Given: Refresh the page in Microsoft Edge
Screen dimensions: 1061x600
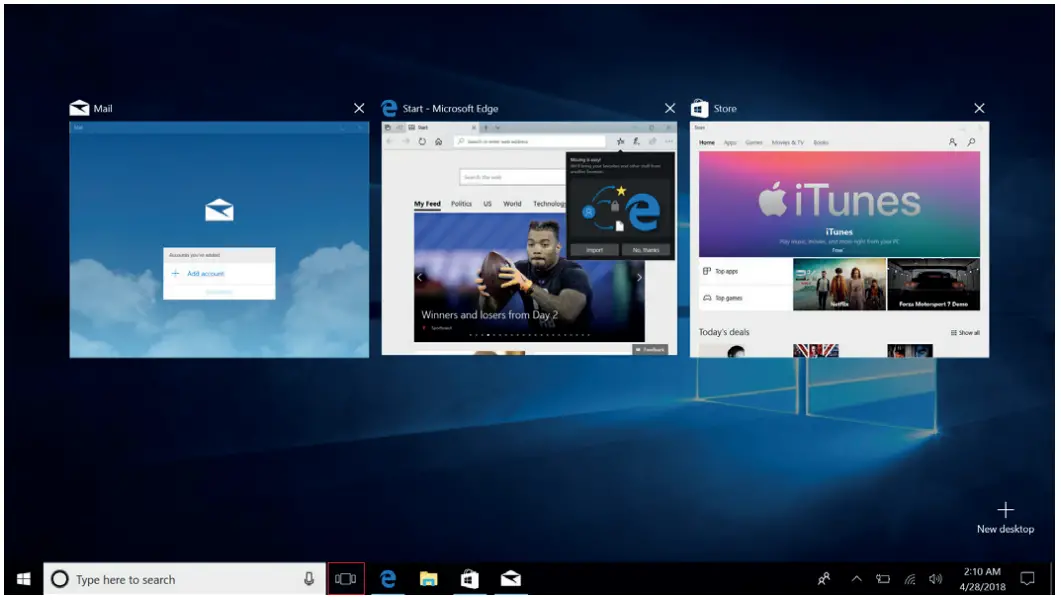Looking at the screenshot, I should click(422, 141).
